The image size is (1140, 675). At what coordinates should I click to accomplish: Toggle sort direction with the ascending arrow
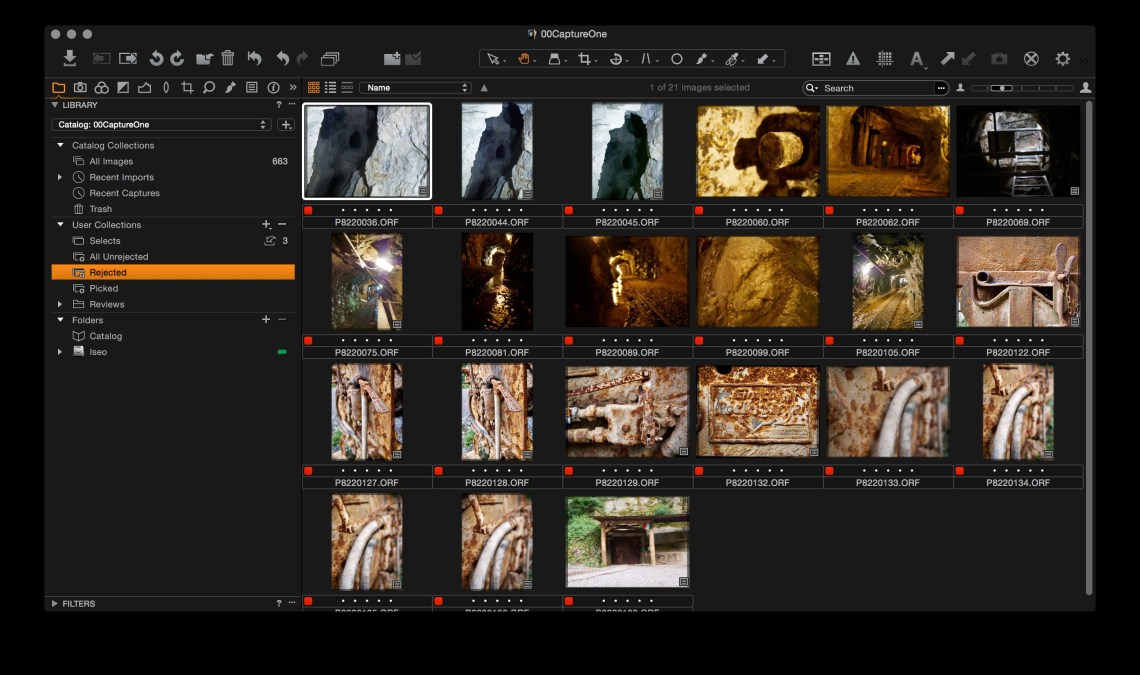[484, 88]
